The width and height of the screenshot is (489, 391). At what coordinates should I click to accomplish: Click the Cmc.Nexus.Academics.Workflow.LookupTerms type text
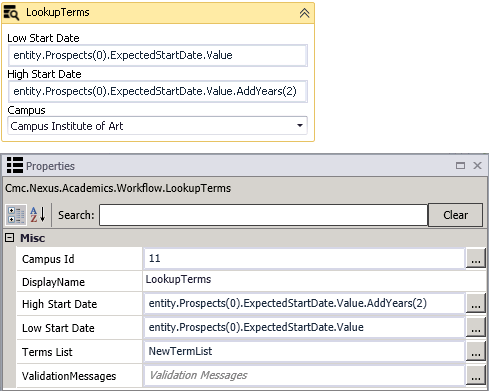(118, 188)
